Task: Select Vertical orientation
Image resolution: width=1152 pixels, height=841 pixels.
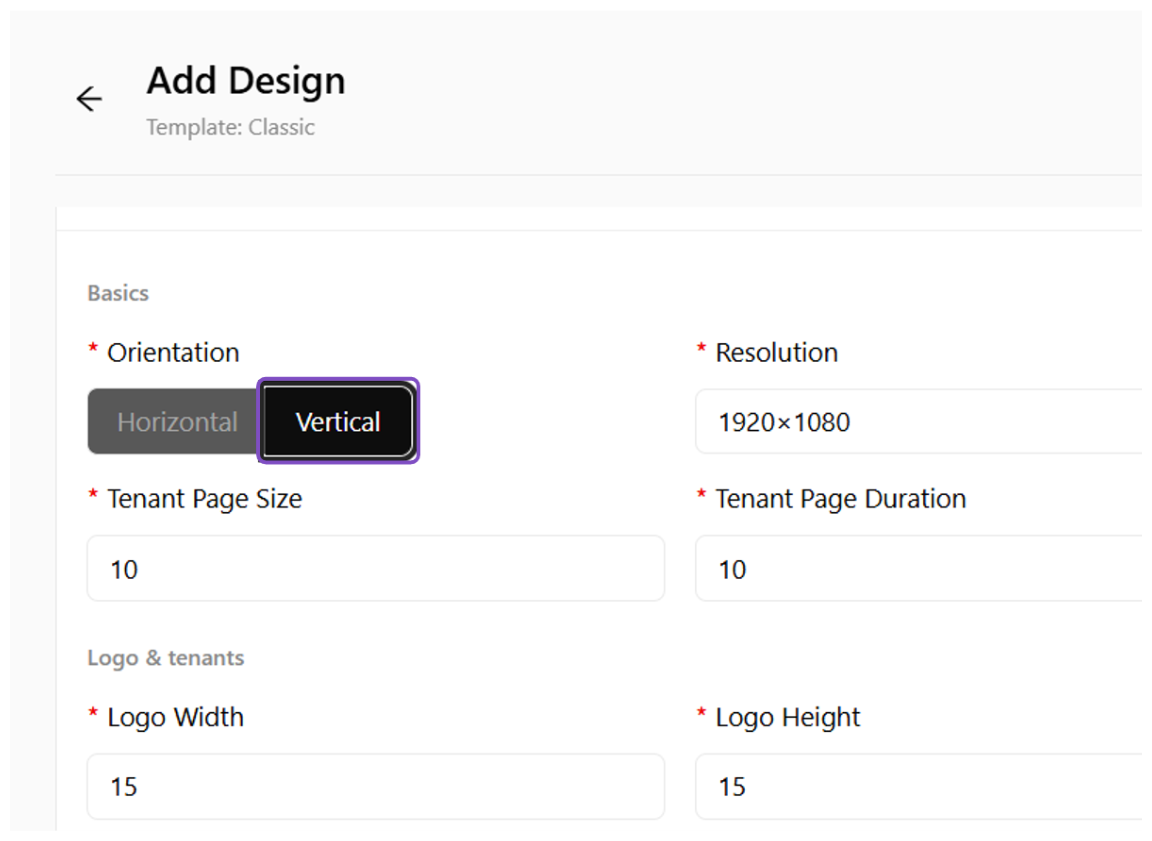Action: tap(338, 422)
